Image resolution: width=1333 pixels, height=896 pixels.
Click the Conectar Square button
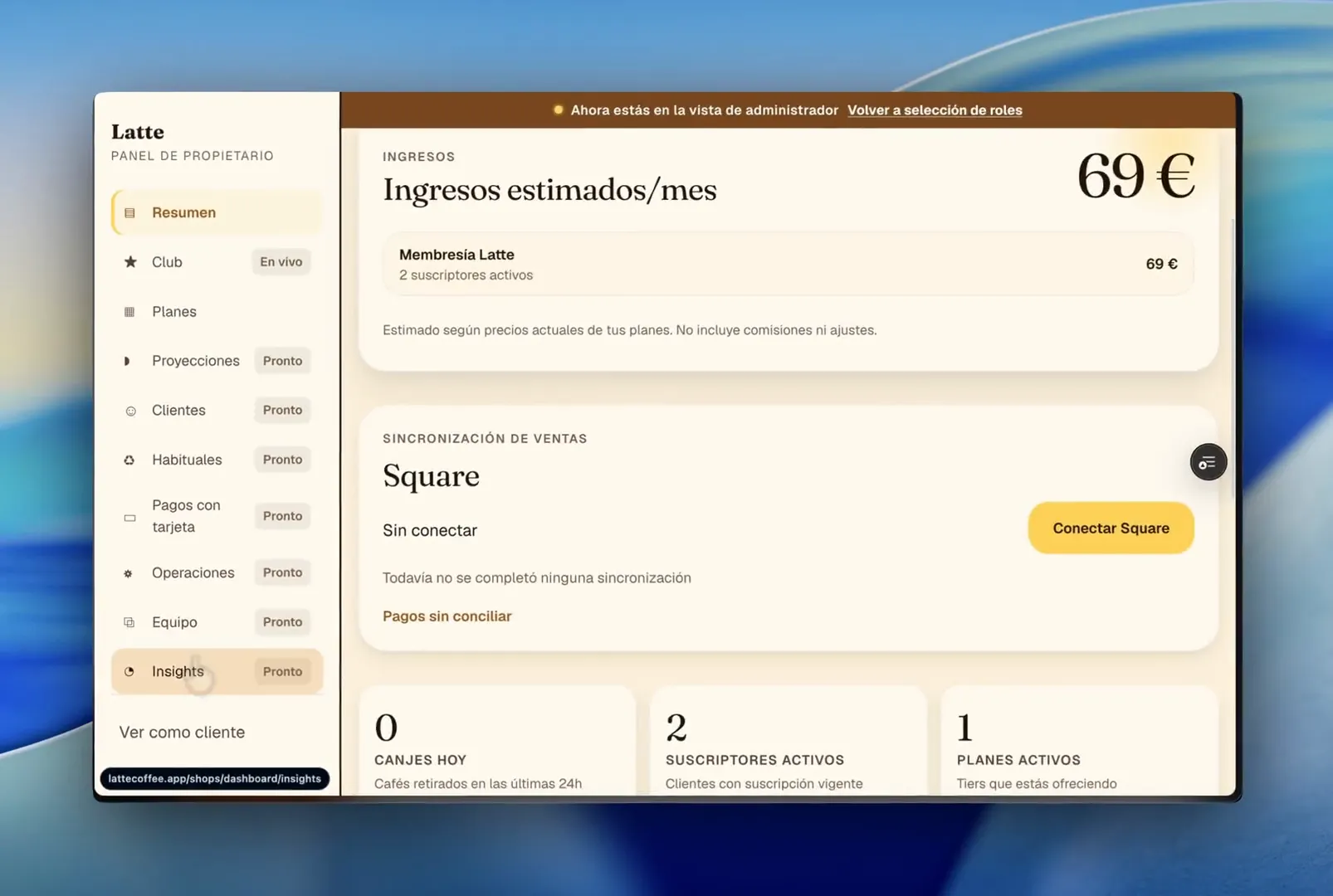(1111, 528)
